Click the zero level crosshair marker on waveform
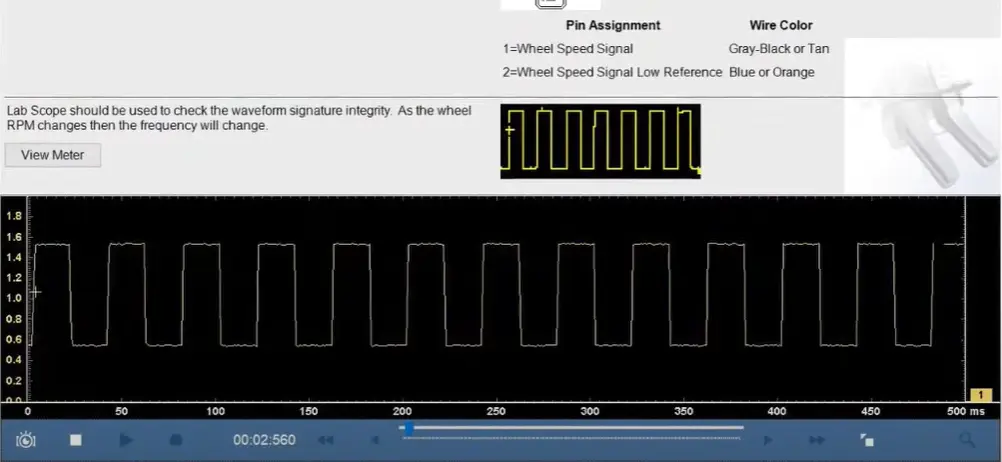1002x462 pixels. click(36, 292)
